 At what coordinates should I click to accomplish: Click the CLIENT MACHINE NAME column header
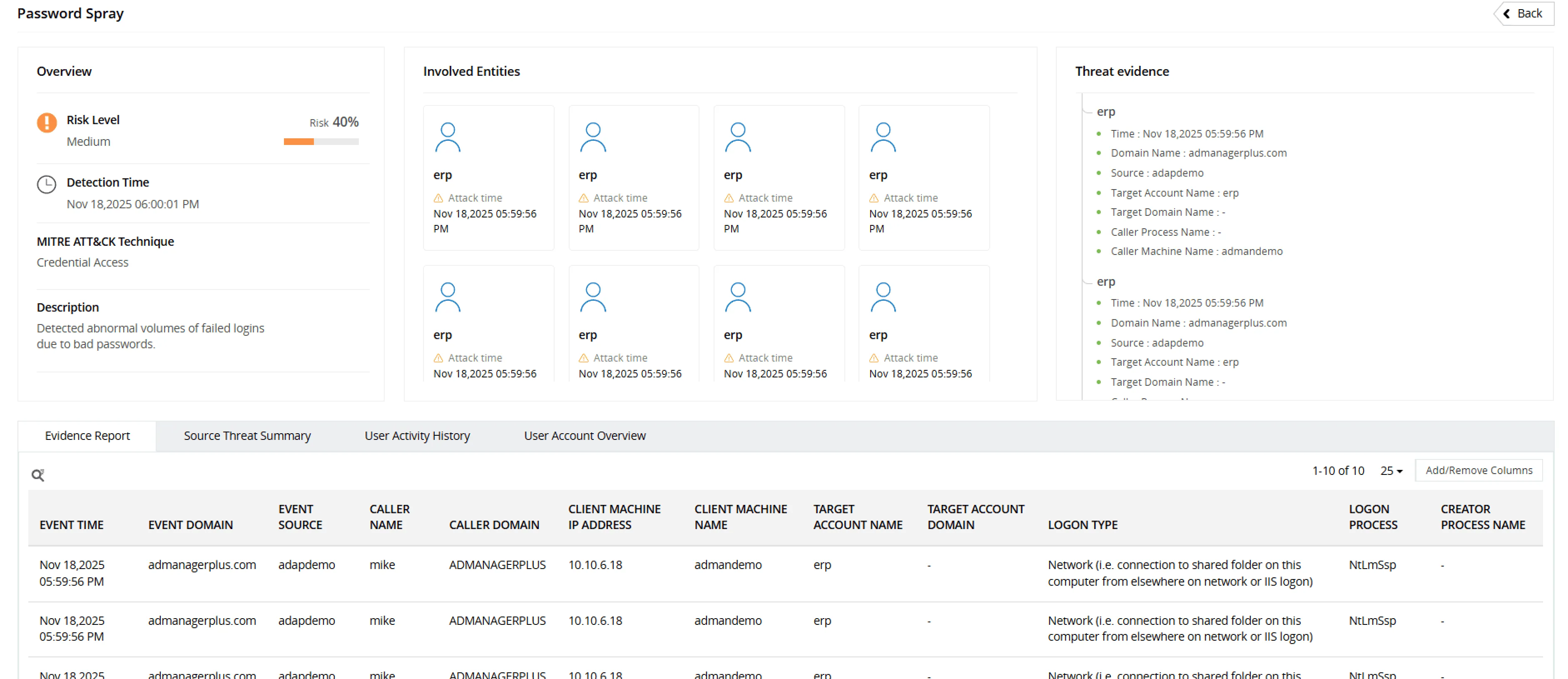click(741, 517)
